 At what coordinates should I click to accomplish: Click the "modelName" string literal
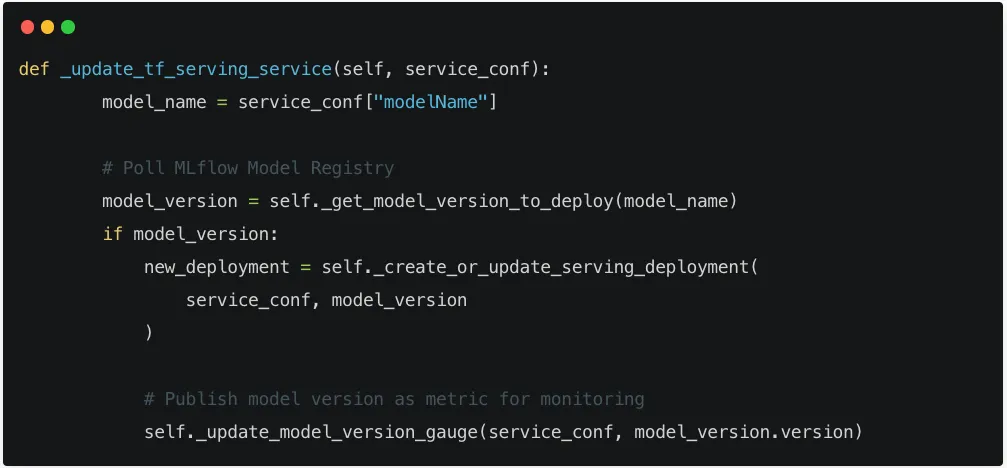430,102
